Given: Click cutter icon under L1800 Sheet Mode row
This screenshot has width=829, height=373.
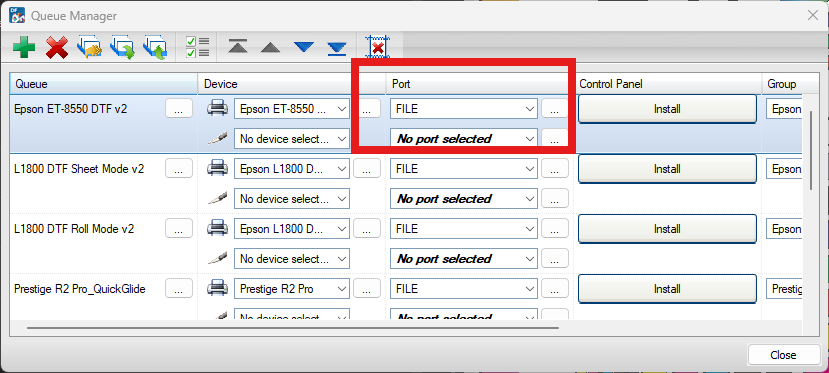Looking at the screenshot, I should click(217, 199).
